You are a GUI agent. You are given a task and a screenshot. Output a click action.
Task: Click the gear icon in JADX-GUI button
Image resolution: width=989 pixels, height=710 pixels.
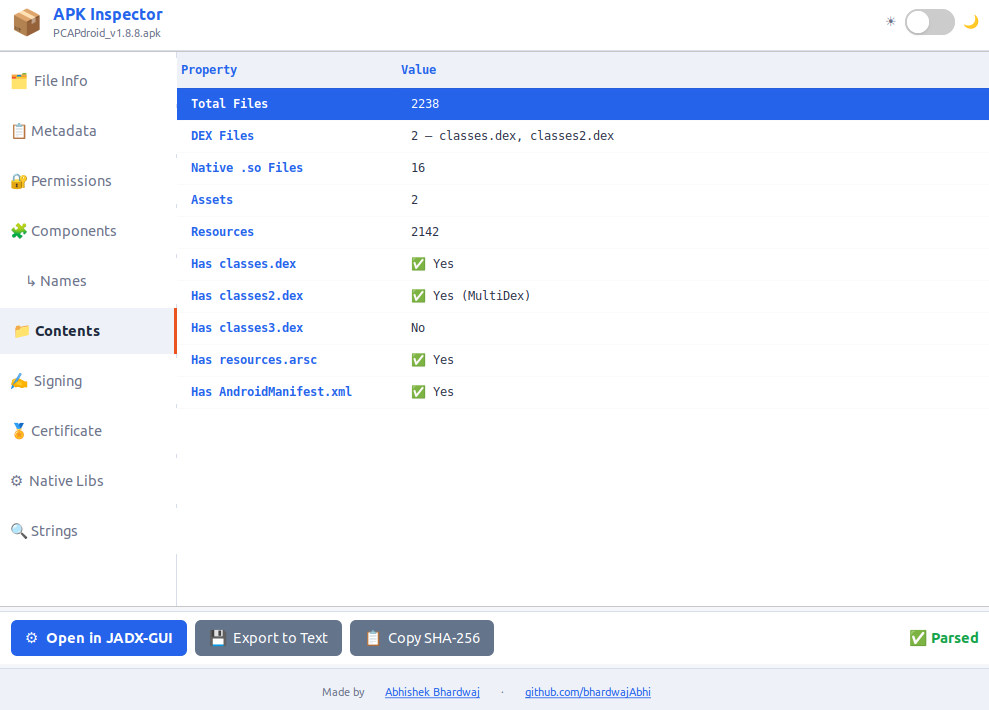click(32, 638)
